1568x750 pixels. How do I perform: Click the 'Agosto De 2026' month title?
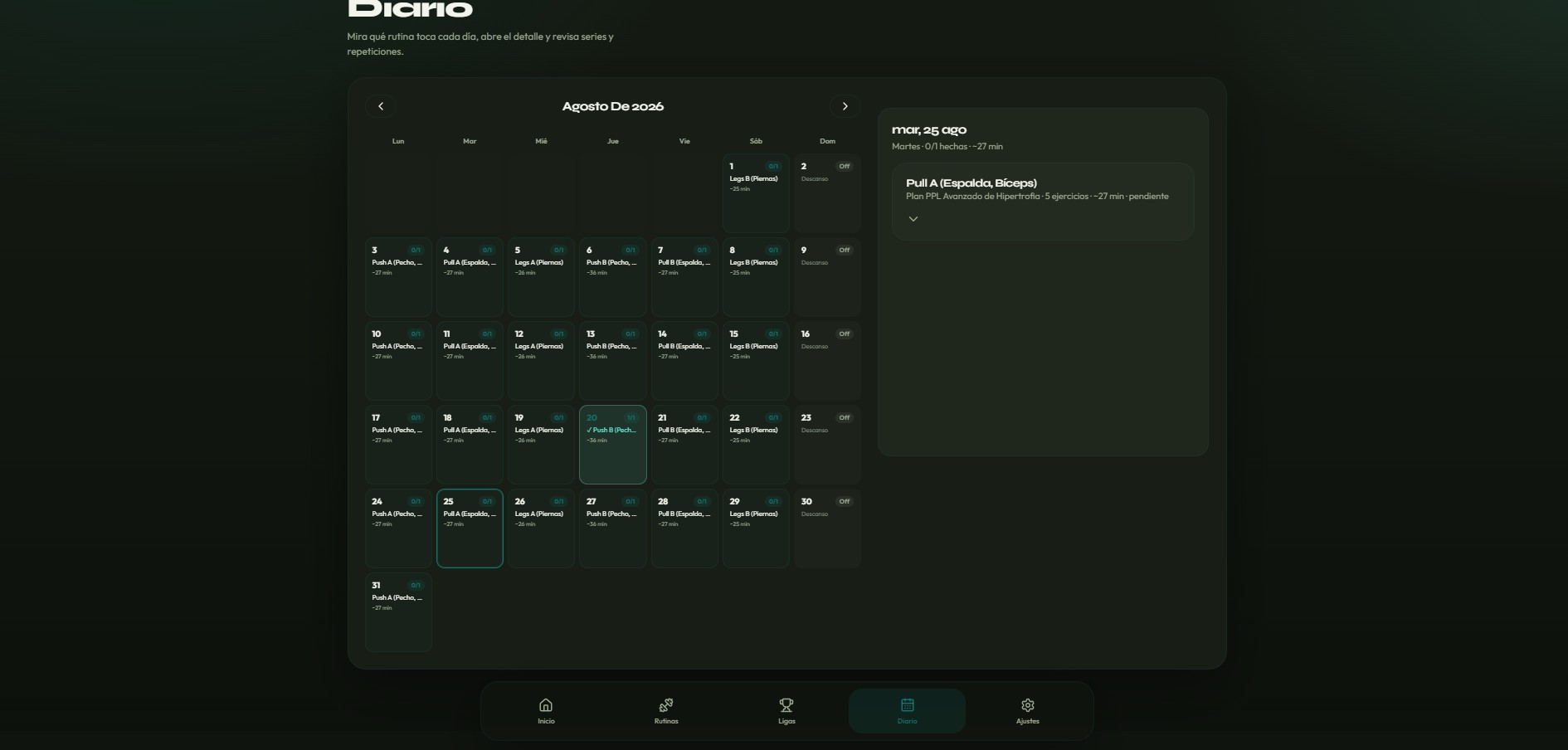coord(613,106)
